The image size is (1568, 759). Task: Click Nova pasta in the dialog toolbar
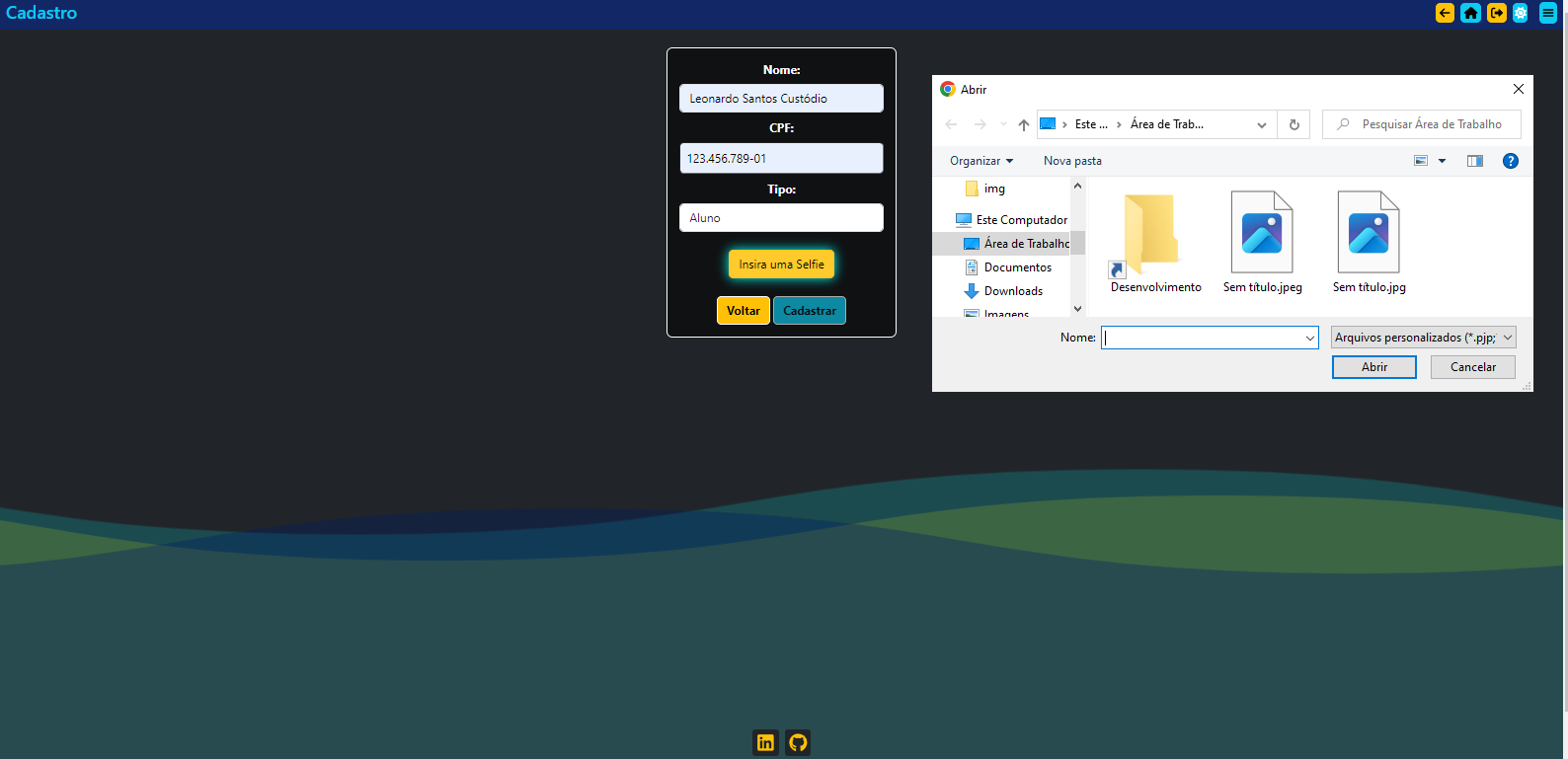pos(1072,161)
